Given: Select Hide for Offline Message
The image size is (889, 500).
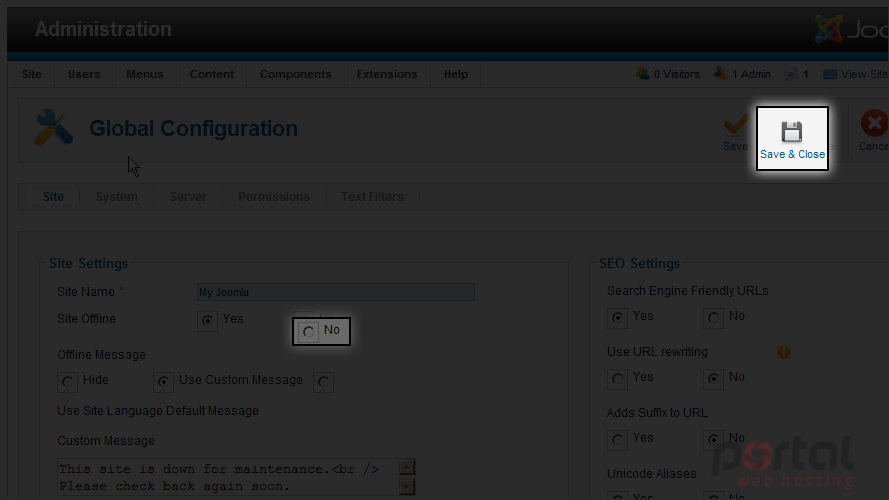Looking at the screenshot, I should (x=67, y=382).
